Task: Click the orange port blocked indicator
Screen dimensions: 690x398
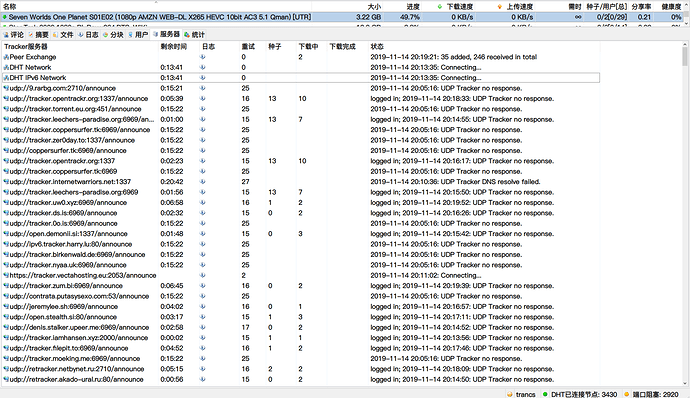Action: [x=627, y=394]
